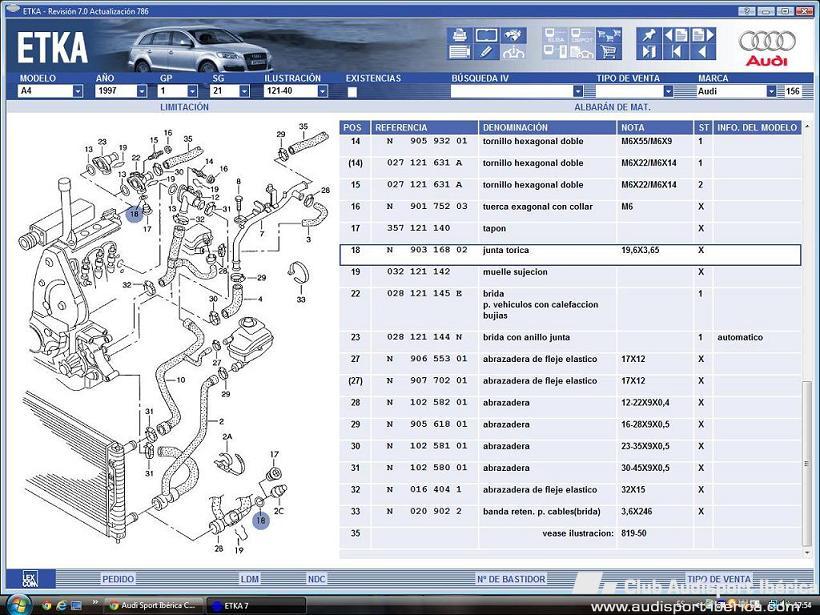Image resolution: width=820 pixels, height=615 pixels.
Task: Expand the quick launch overflow chevron
Action: coord(95,603)
